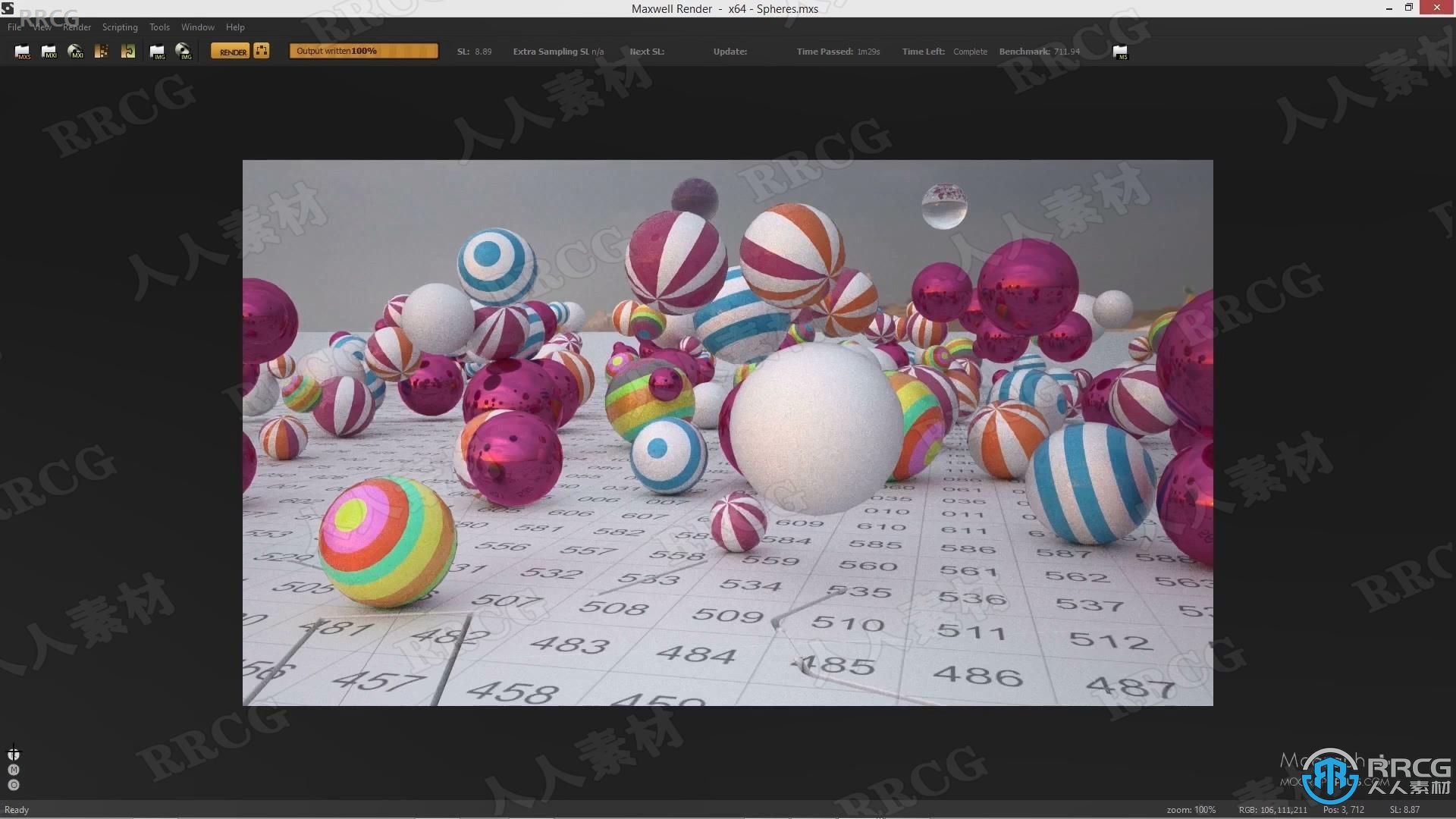Viewport: 1456px width, 819px height.
Task: Open the File menu
Action: coord(14,27)
